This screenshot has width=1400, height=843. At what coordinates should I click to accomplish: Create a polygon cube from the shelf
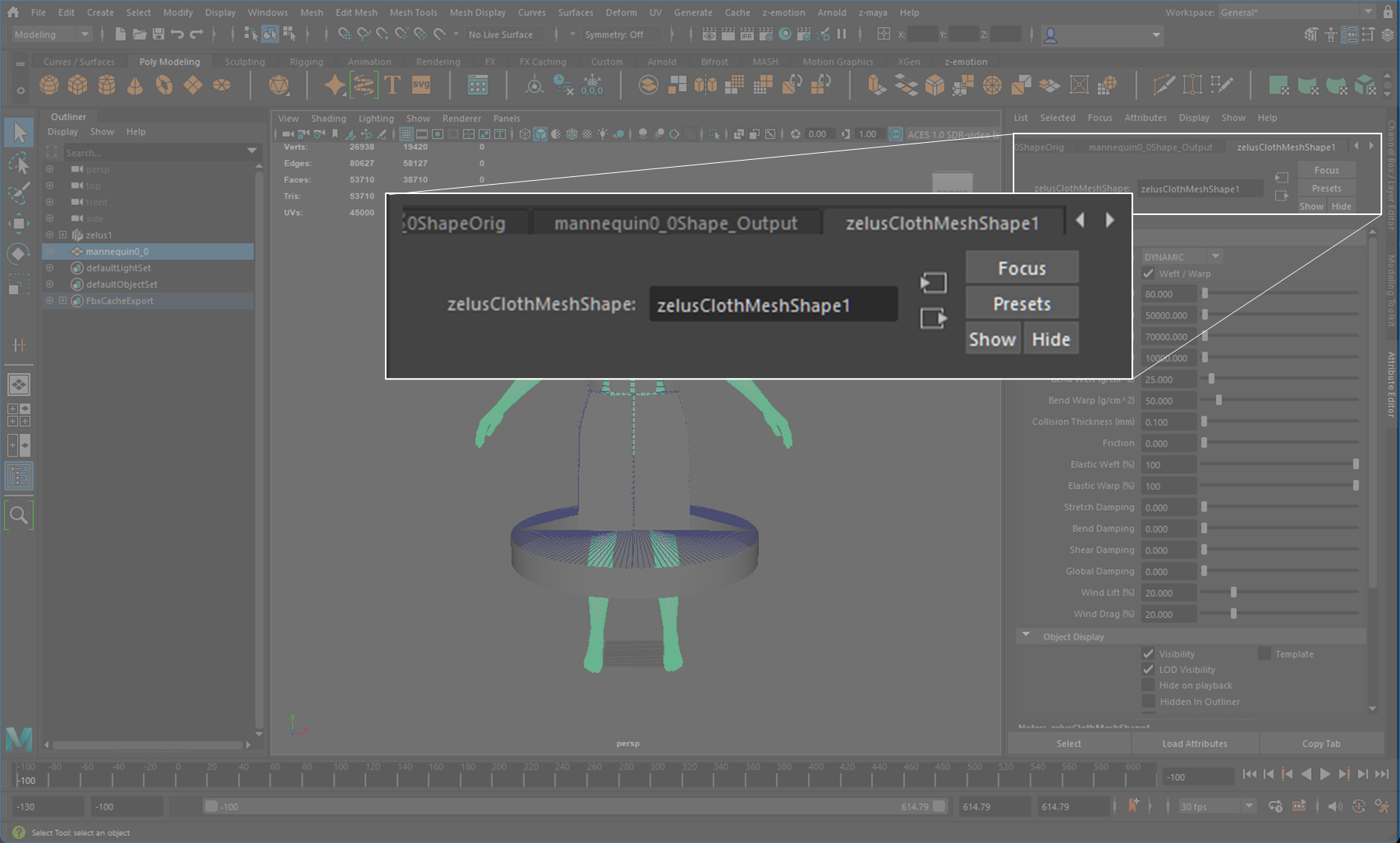[78, 85]
